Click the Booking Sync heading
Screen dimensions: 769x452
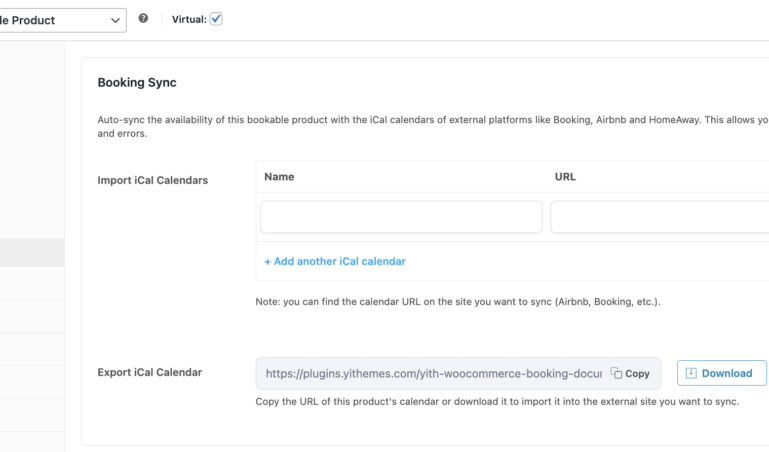click(x=137, y=83)
